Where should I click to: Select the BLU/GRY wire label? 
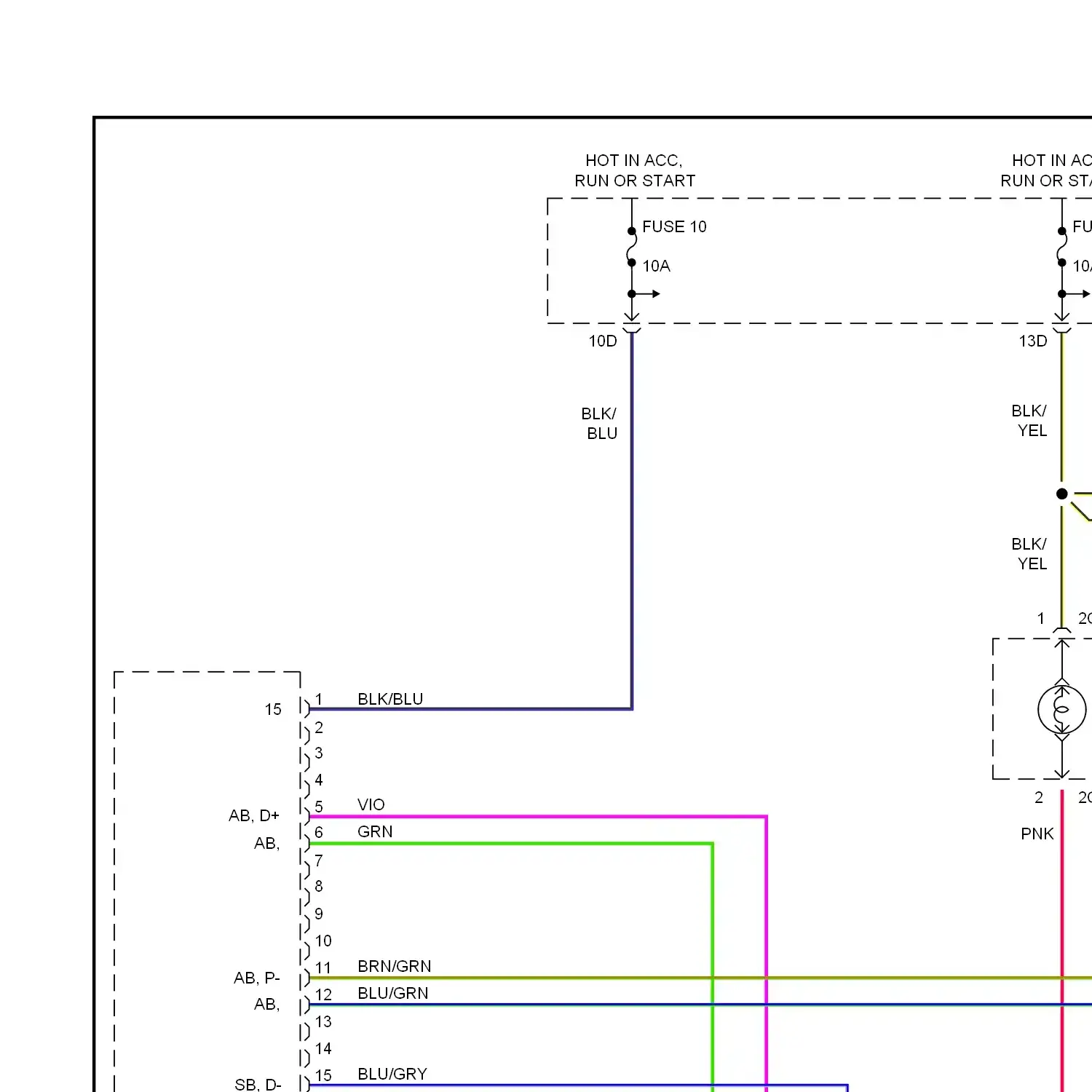pos(392,1074)
